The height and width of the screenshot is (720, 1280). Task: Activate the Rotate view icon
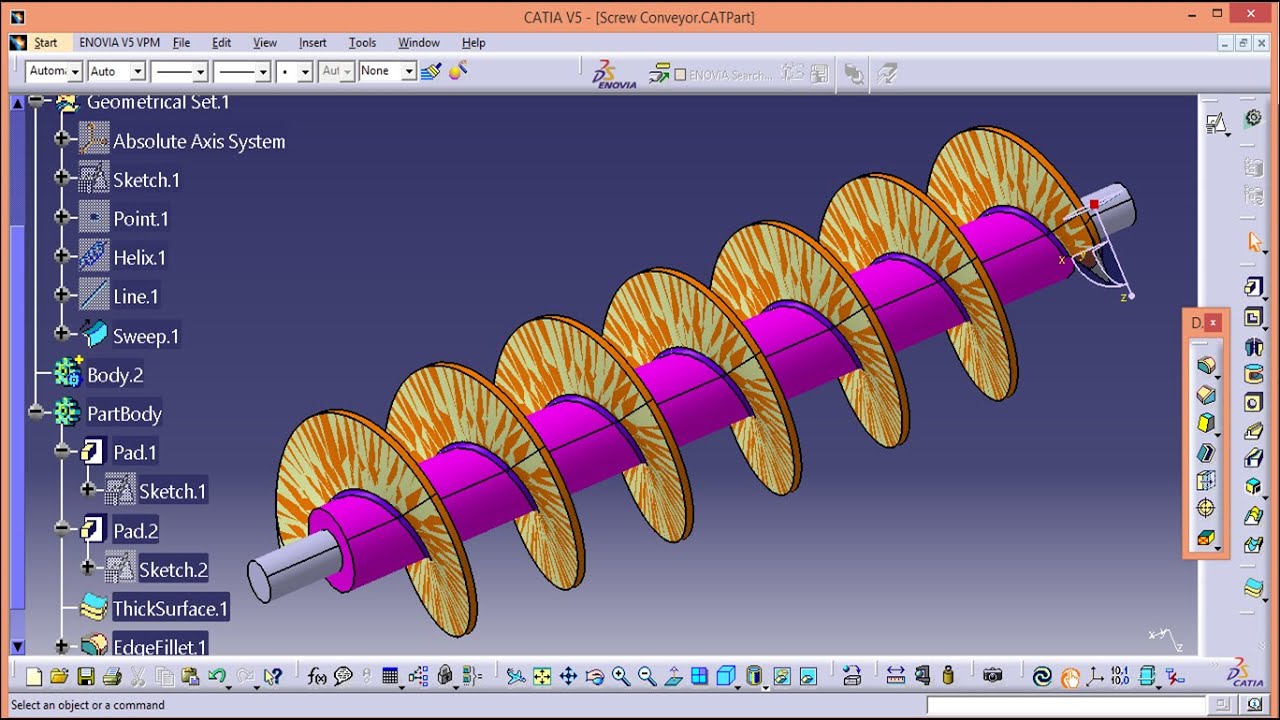pos(595,677)
